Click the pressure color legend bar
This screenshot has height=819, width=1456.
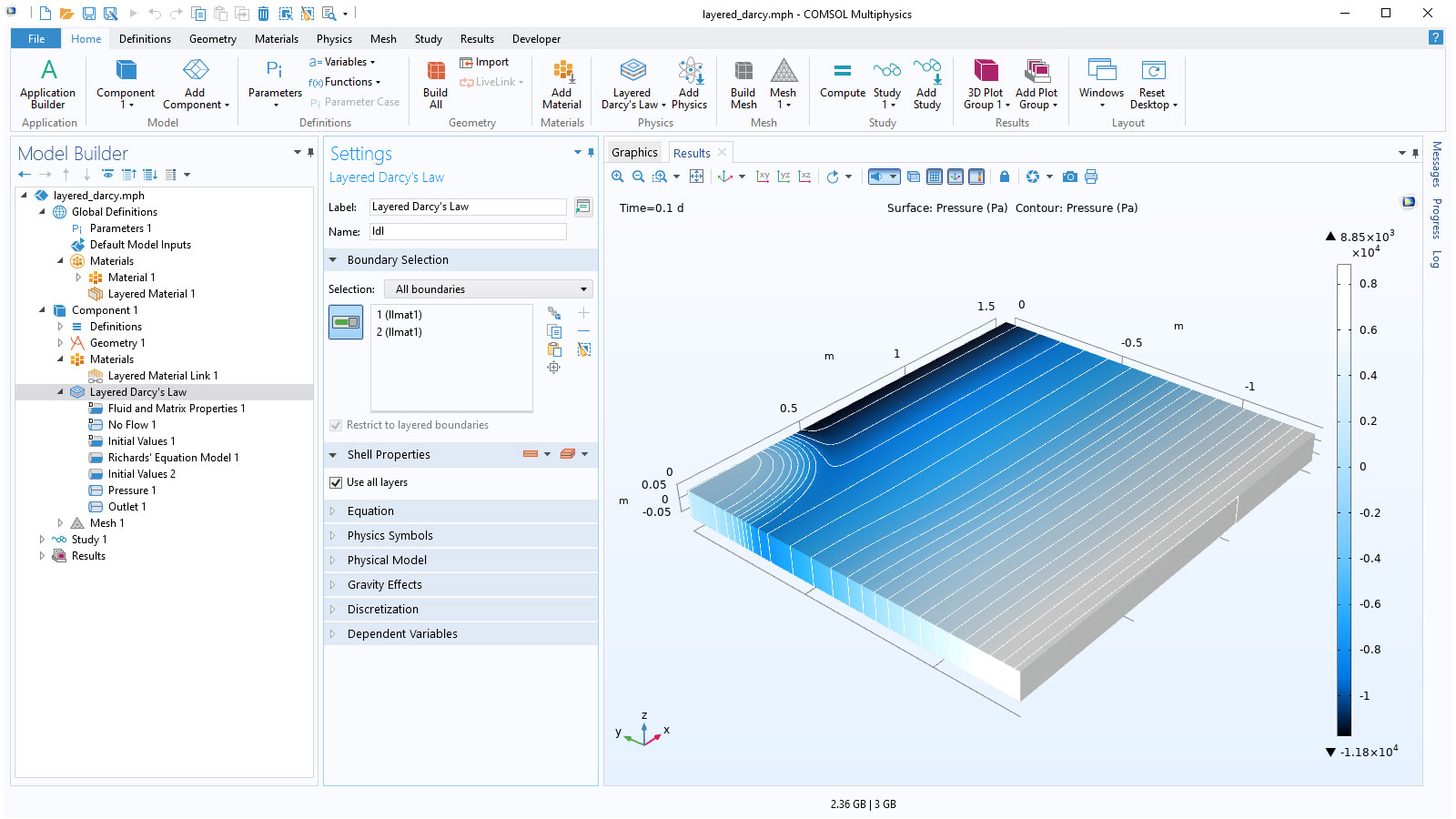coord(1343,499)
